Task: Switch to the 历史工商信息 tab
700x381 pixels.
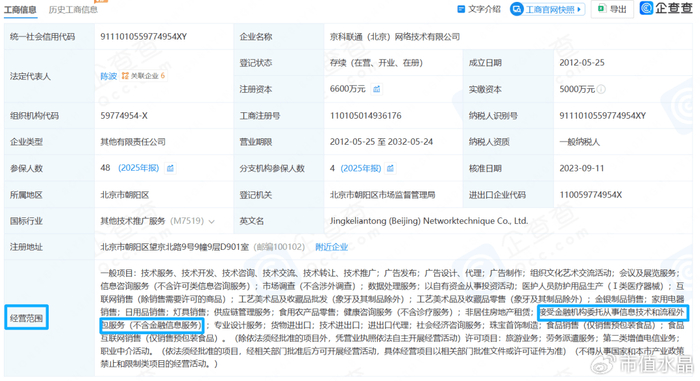Action: point(73,9)
